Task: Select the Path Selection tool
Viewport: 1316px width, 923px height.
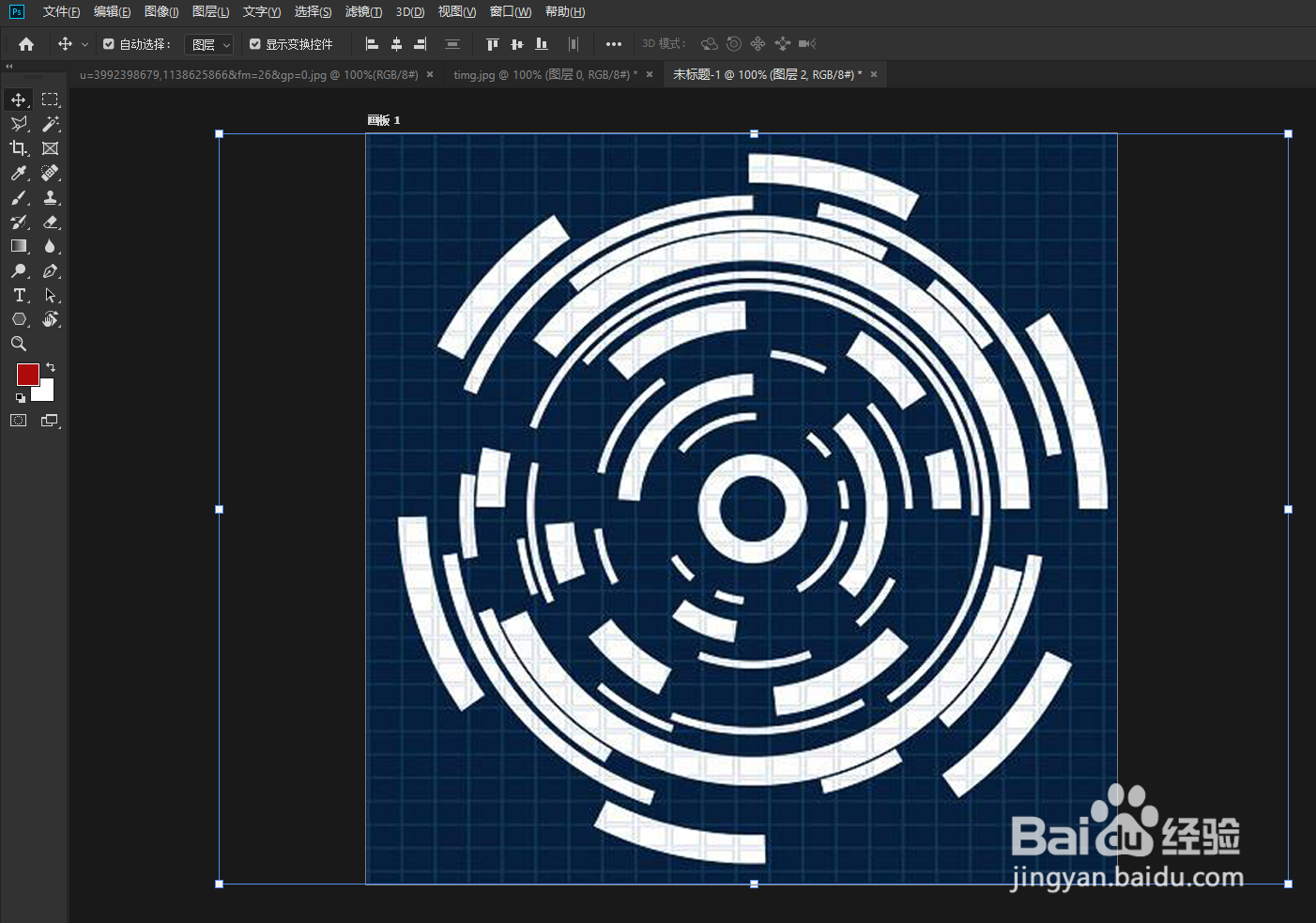Action: (51, 295)
